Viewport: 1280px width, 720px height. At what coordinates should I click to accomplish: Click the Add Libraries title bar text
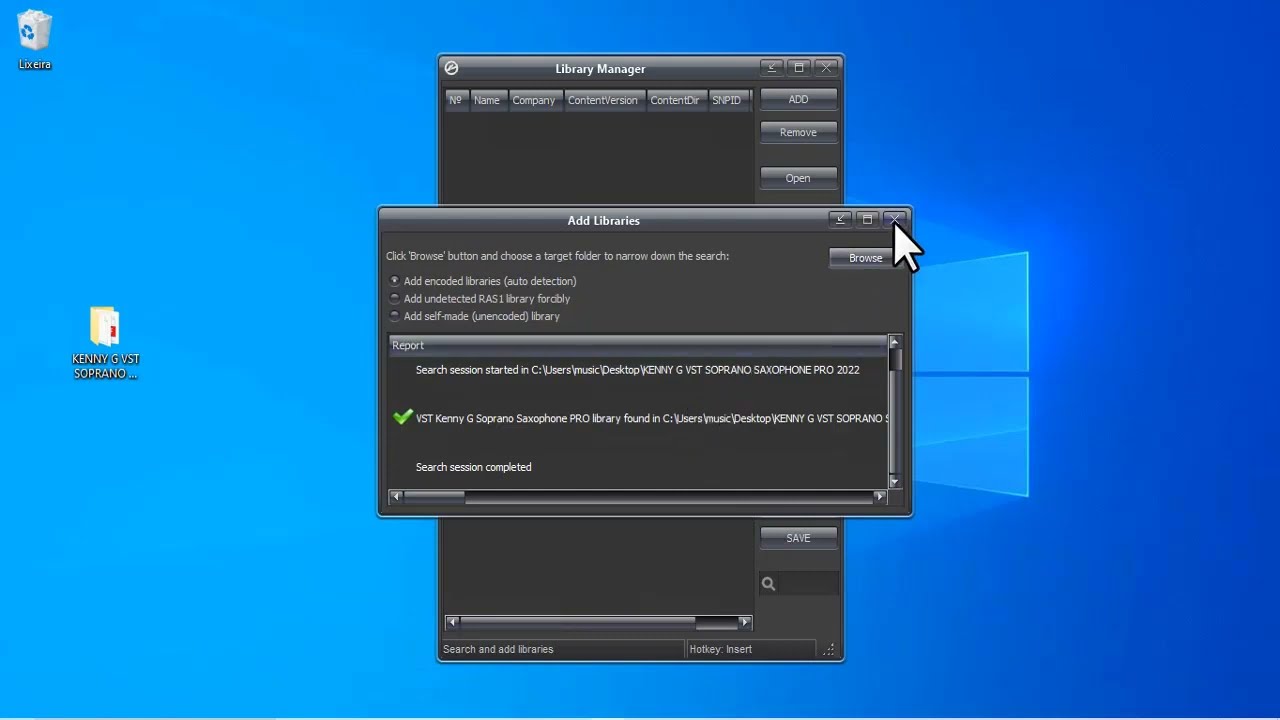[x=603, y=220]
